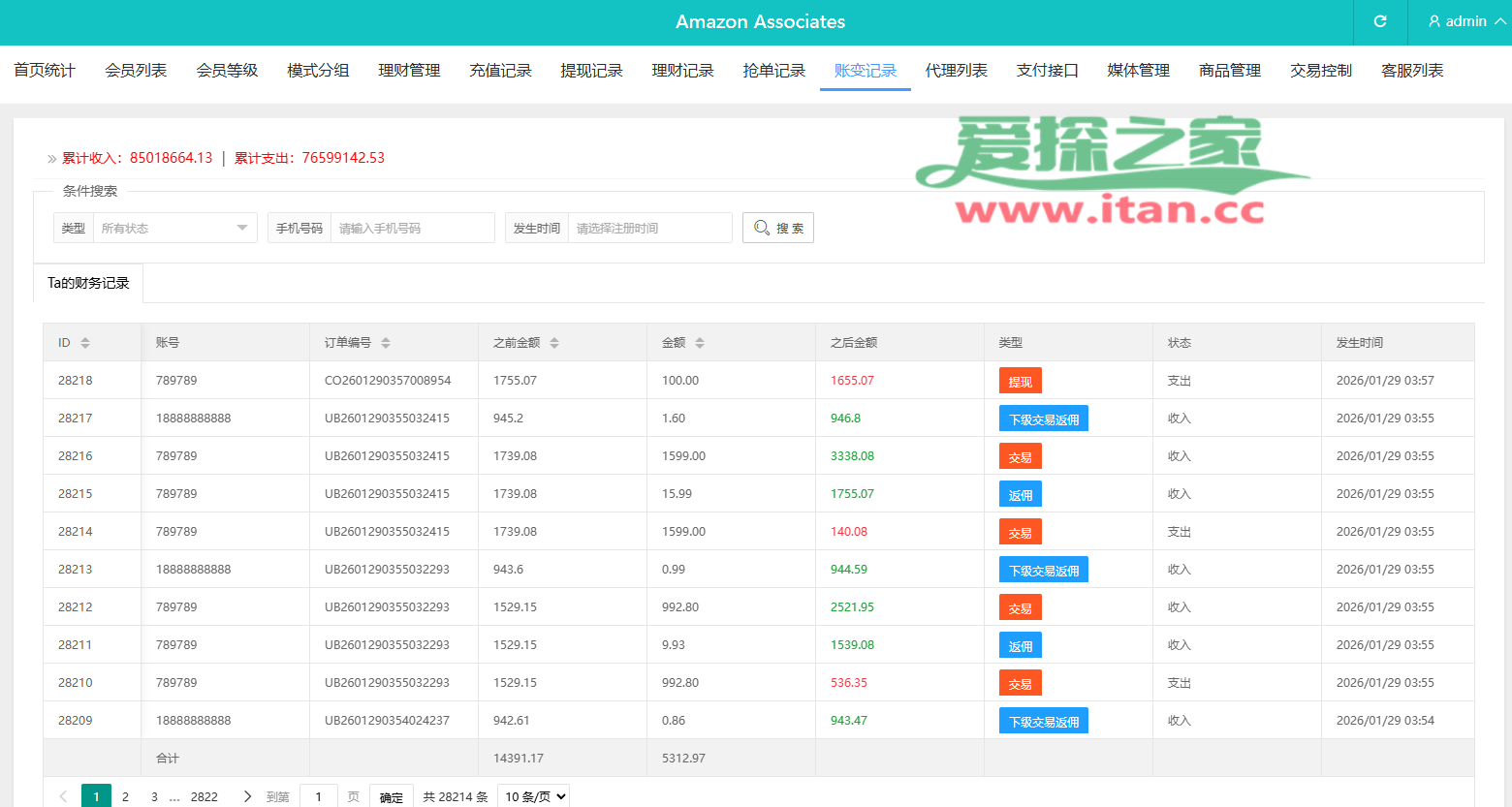Image resolution: width=1512 pixels, height=807 pixels.
Task: Select the Ta的财务记录 tab
Action: 88,283
